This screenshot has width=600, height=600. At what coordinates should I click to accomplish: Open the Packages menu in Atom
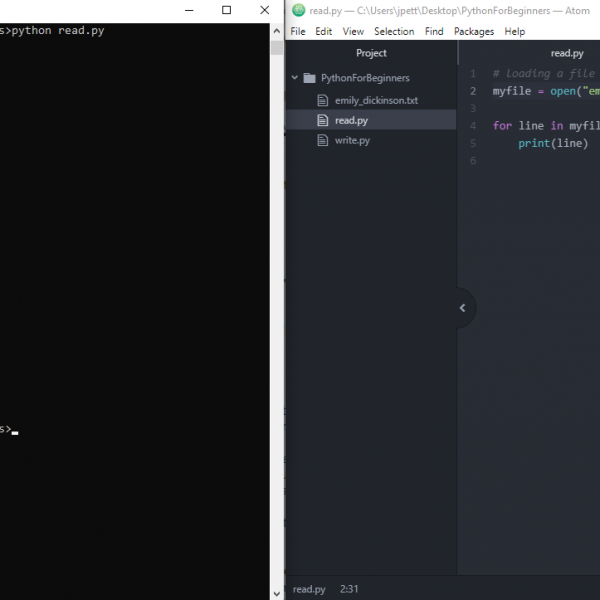click(x=474, y=31)
